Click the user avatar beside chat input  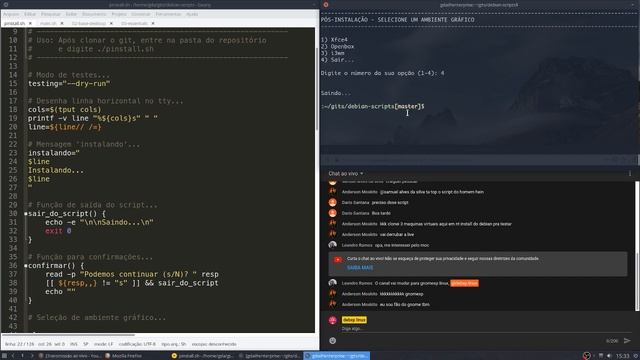click(x=333, y=320)
